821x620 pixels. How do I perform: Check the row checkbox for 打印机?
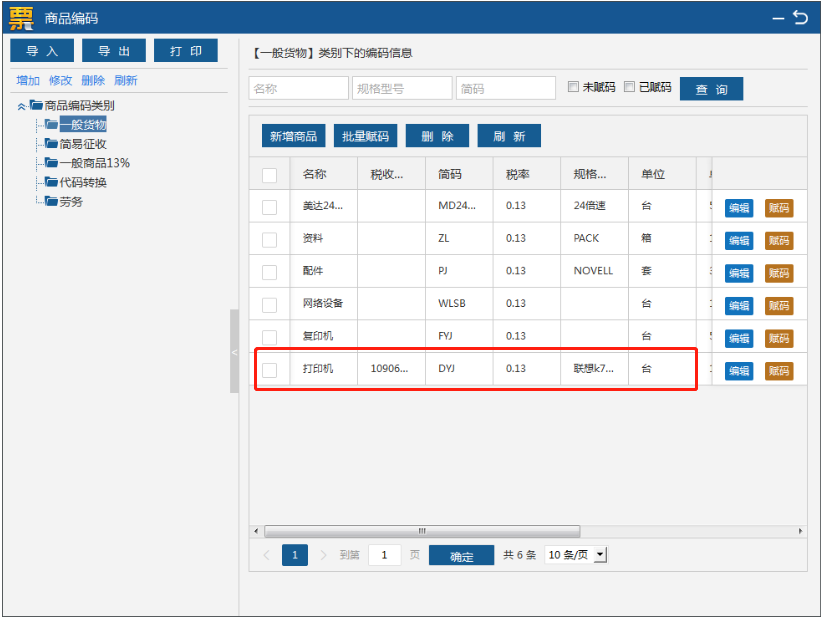(270, 370)
